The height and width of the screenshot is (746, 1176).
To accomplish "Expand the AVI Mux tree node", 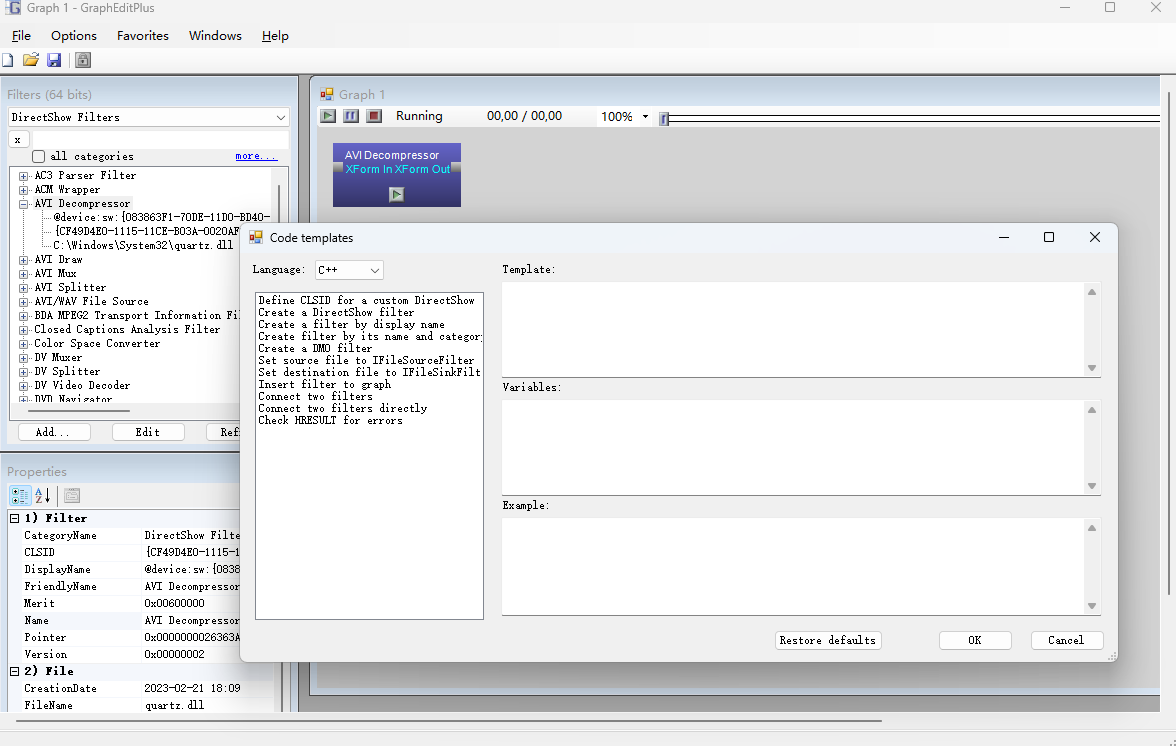I will (23, 274).
